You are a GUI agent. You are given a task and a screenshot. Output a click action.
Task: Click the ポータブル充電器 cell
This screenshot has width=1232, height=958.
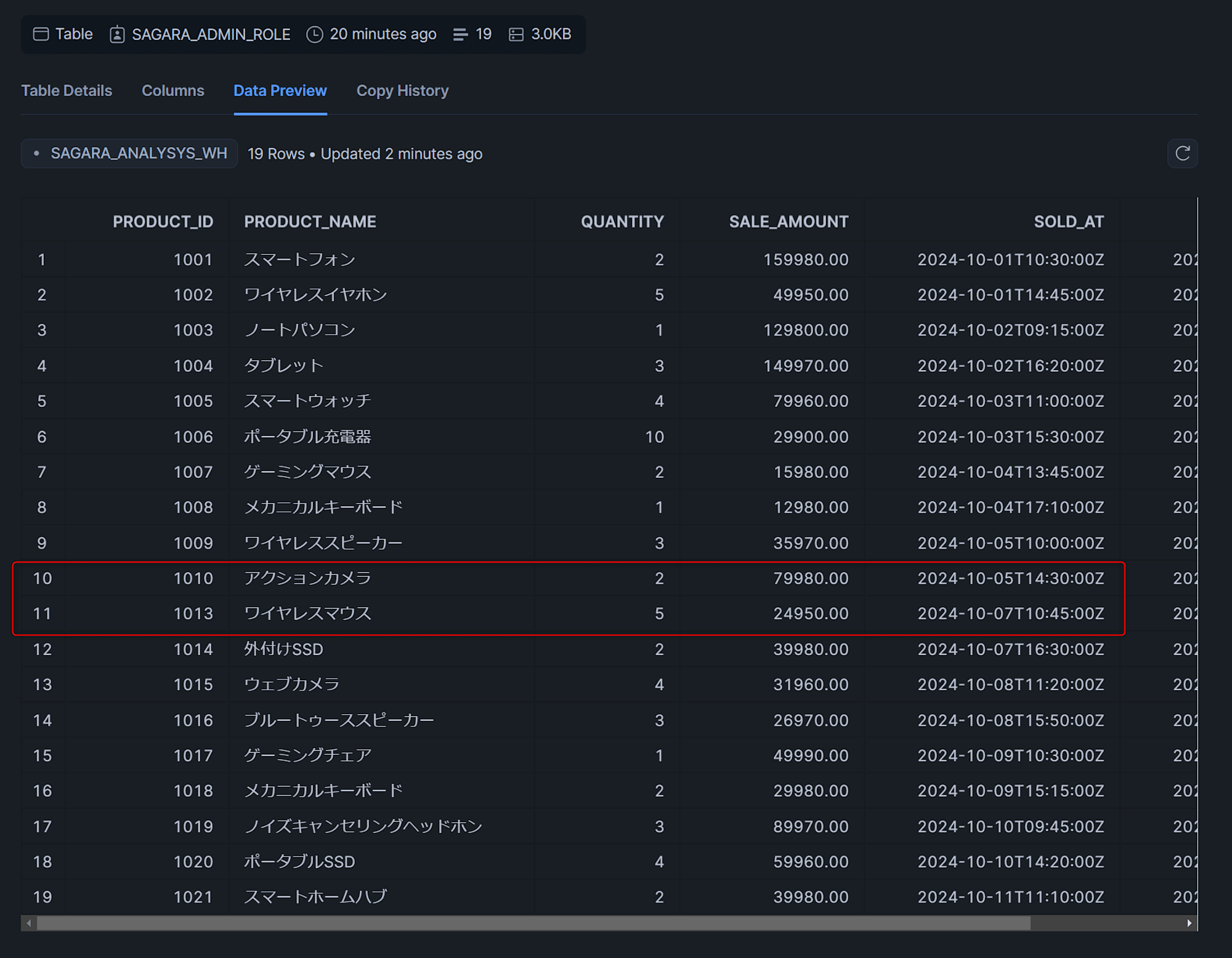(307, 437)
